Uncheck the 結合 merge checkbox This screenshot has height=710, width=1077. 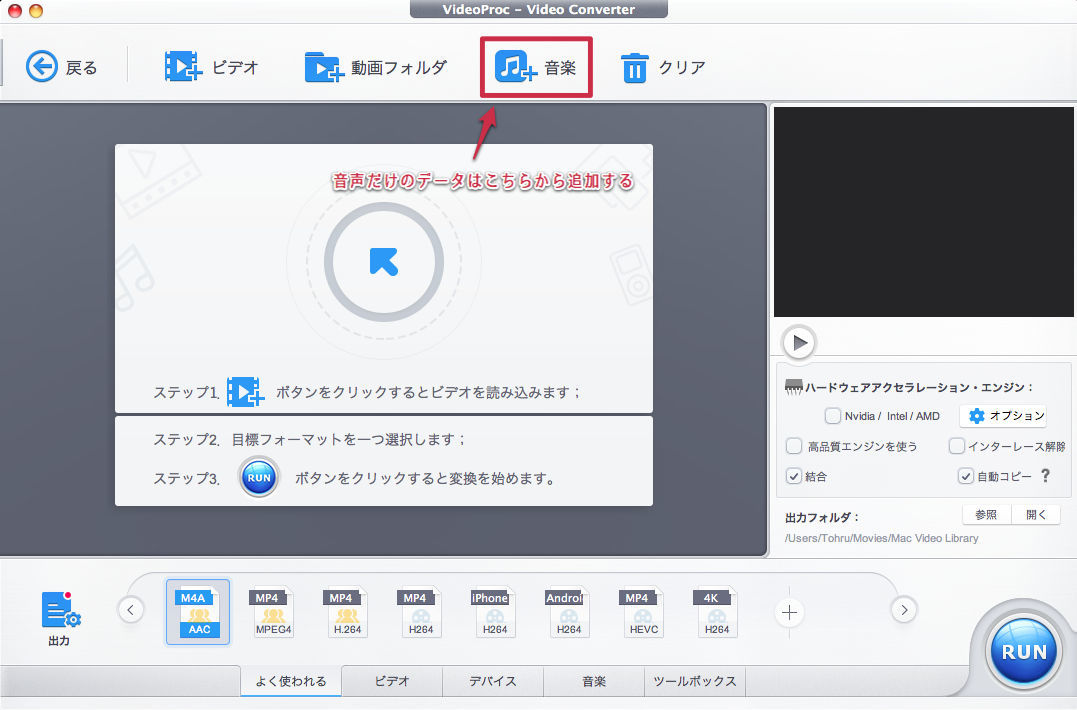[794, 476]
